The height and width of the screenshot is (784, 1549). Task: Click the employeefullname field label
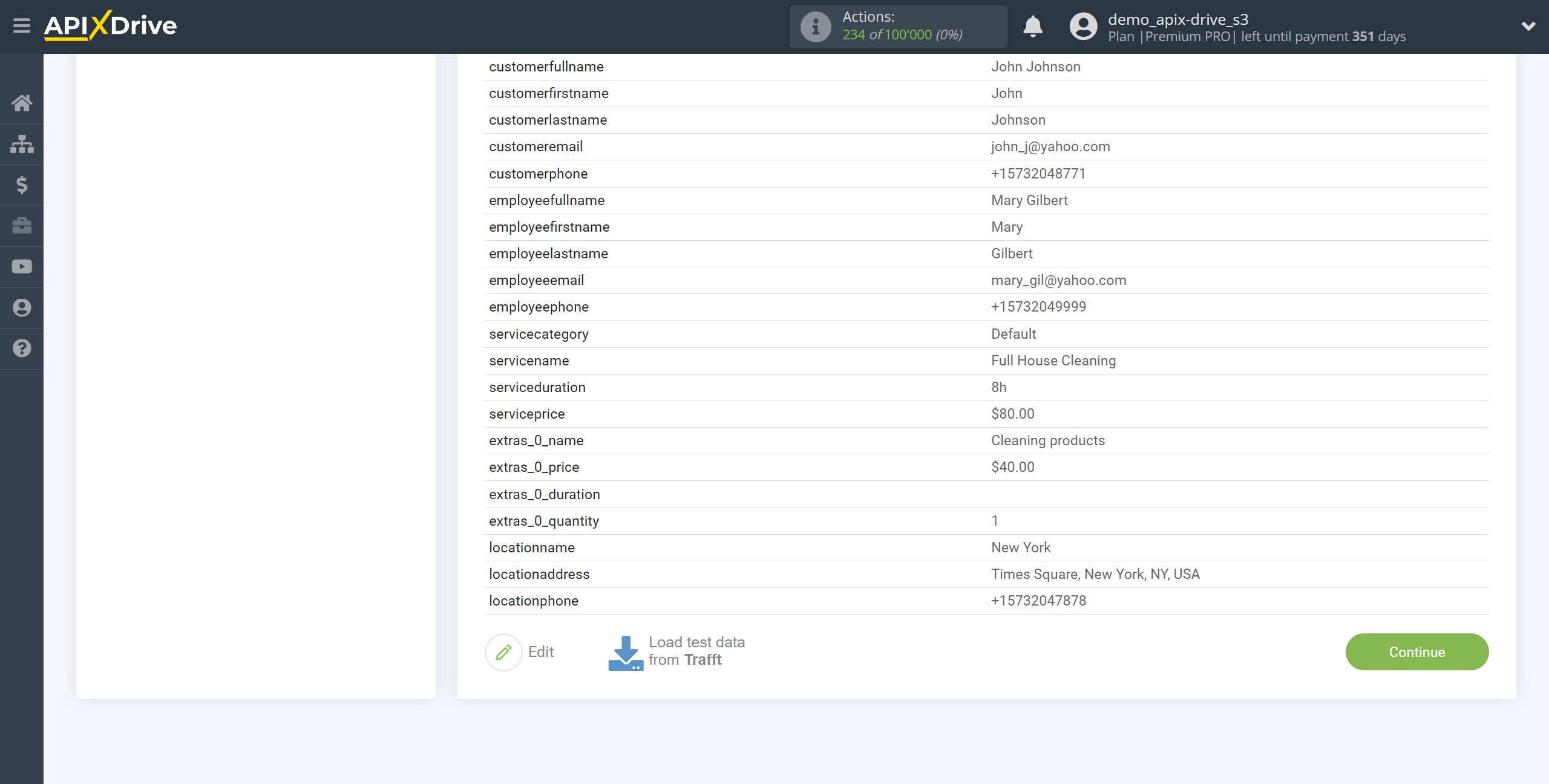tap(547, 201)
